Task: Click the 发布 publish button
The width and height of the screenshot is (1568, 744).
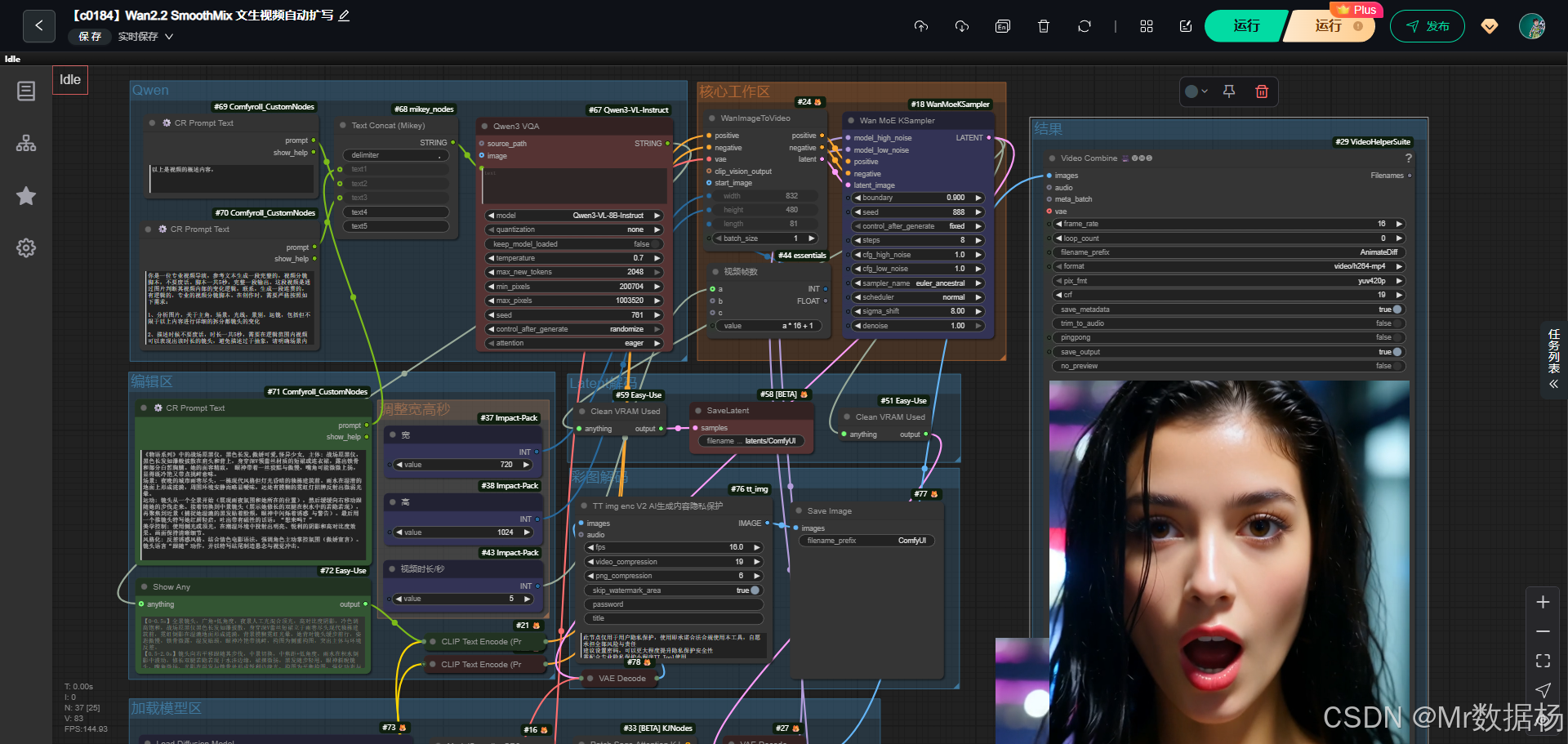Action: 1428,26
